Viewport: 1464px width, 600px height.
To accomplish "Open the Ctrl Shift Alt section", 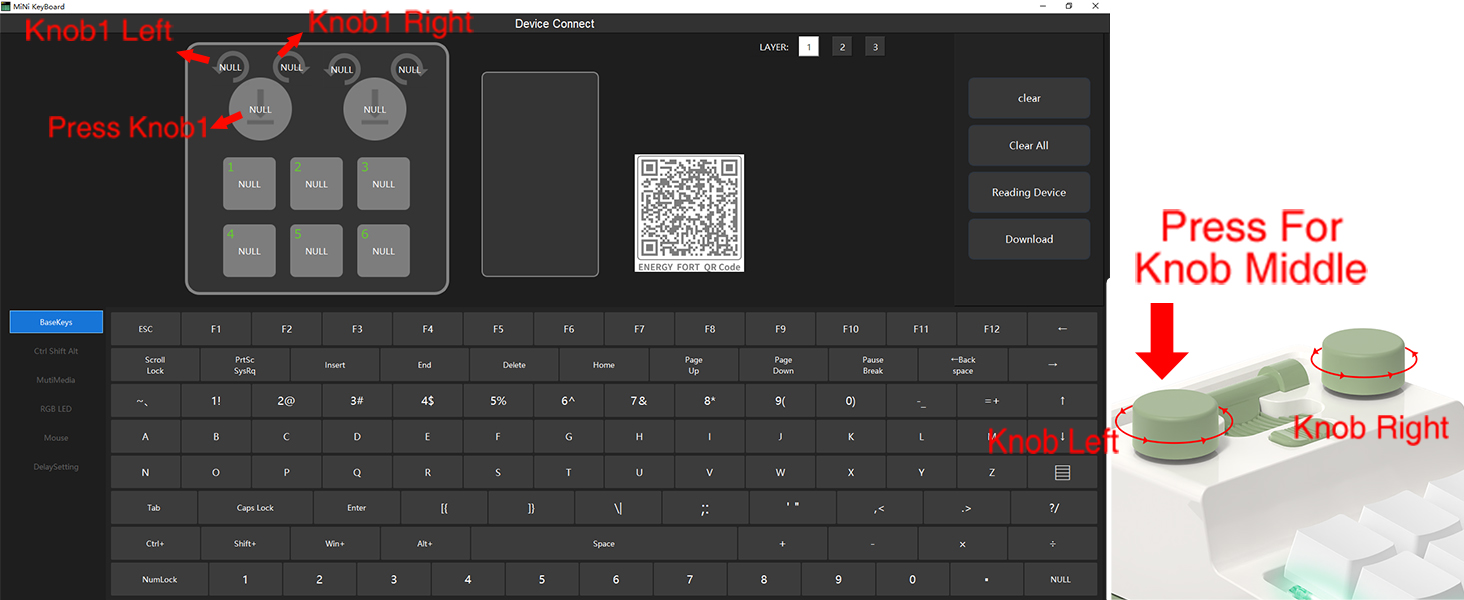I will point(55,351).
